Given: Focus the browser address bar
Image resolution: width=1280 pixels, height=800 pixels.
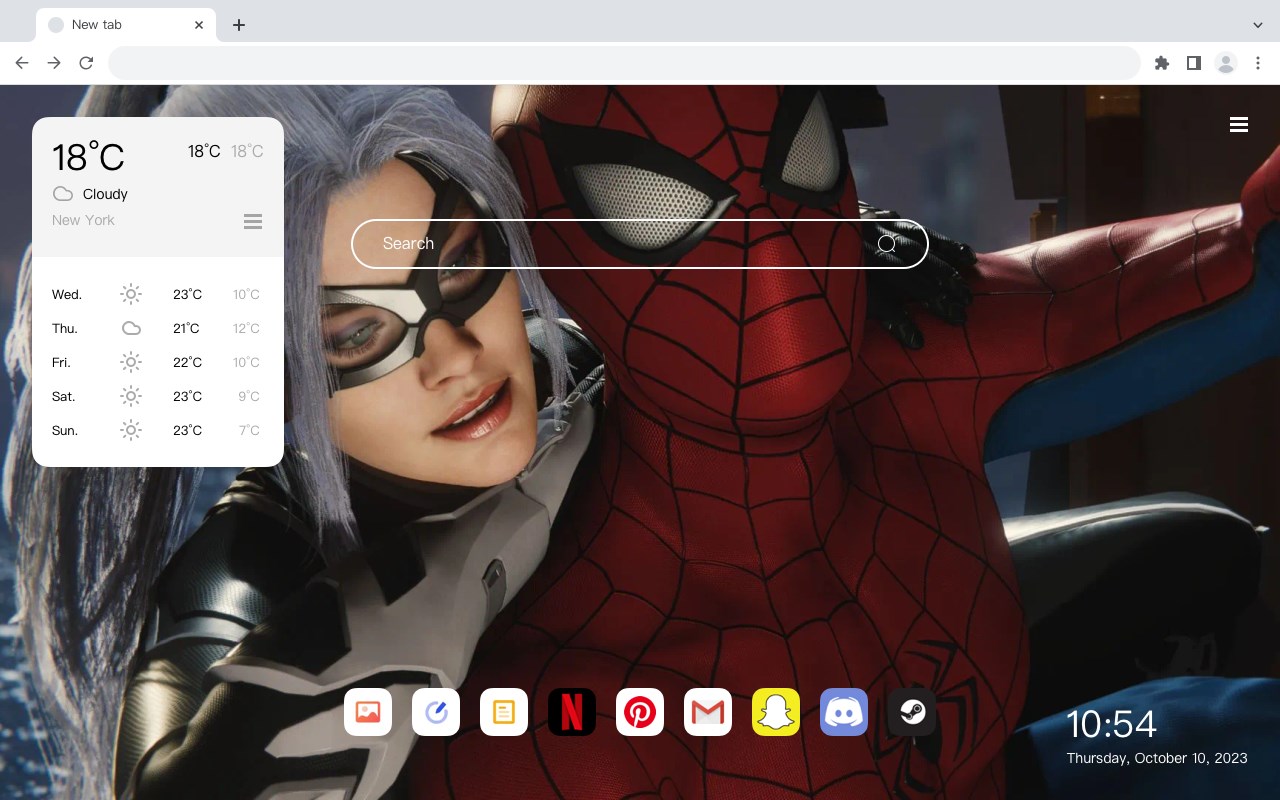Looking at the screenshot, I should pos(624,63).
